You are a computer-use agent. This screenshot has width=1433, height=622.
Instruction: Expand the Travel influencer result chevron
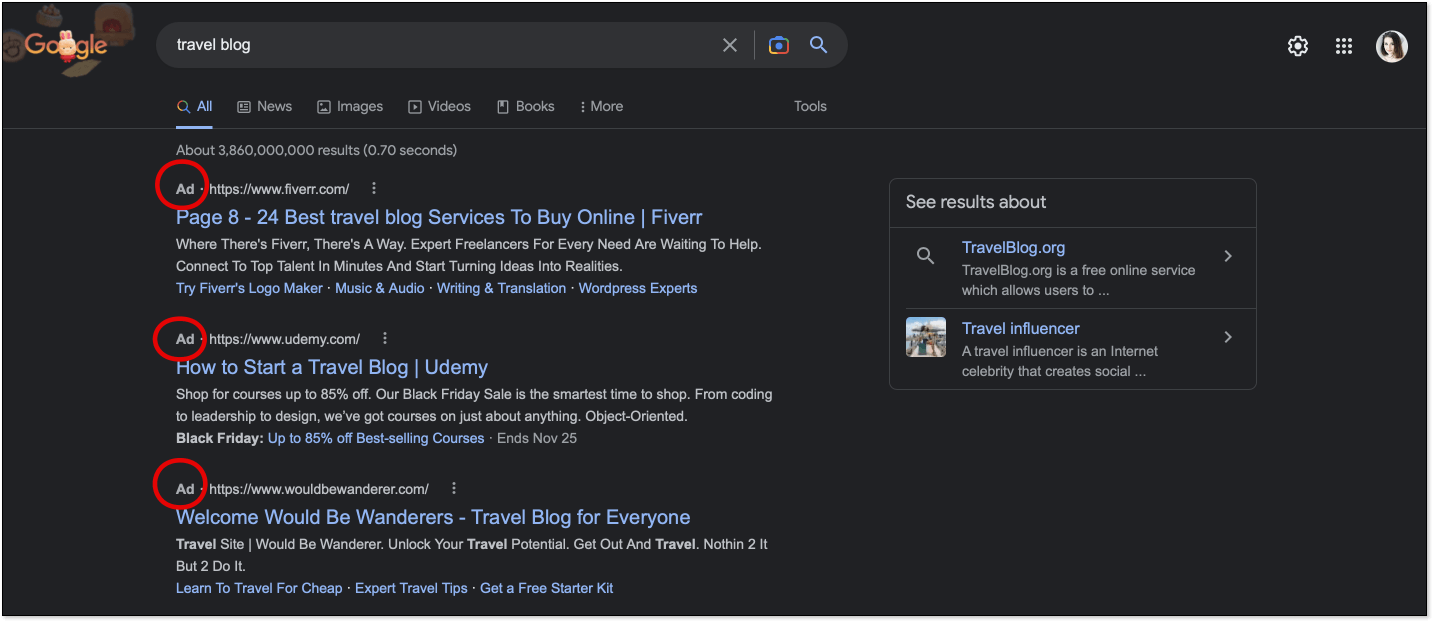point(1228,337)
